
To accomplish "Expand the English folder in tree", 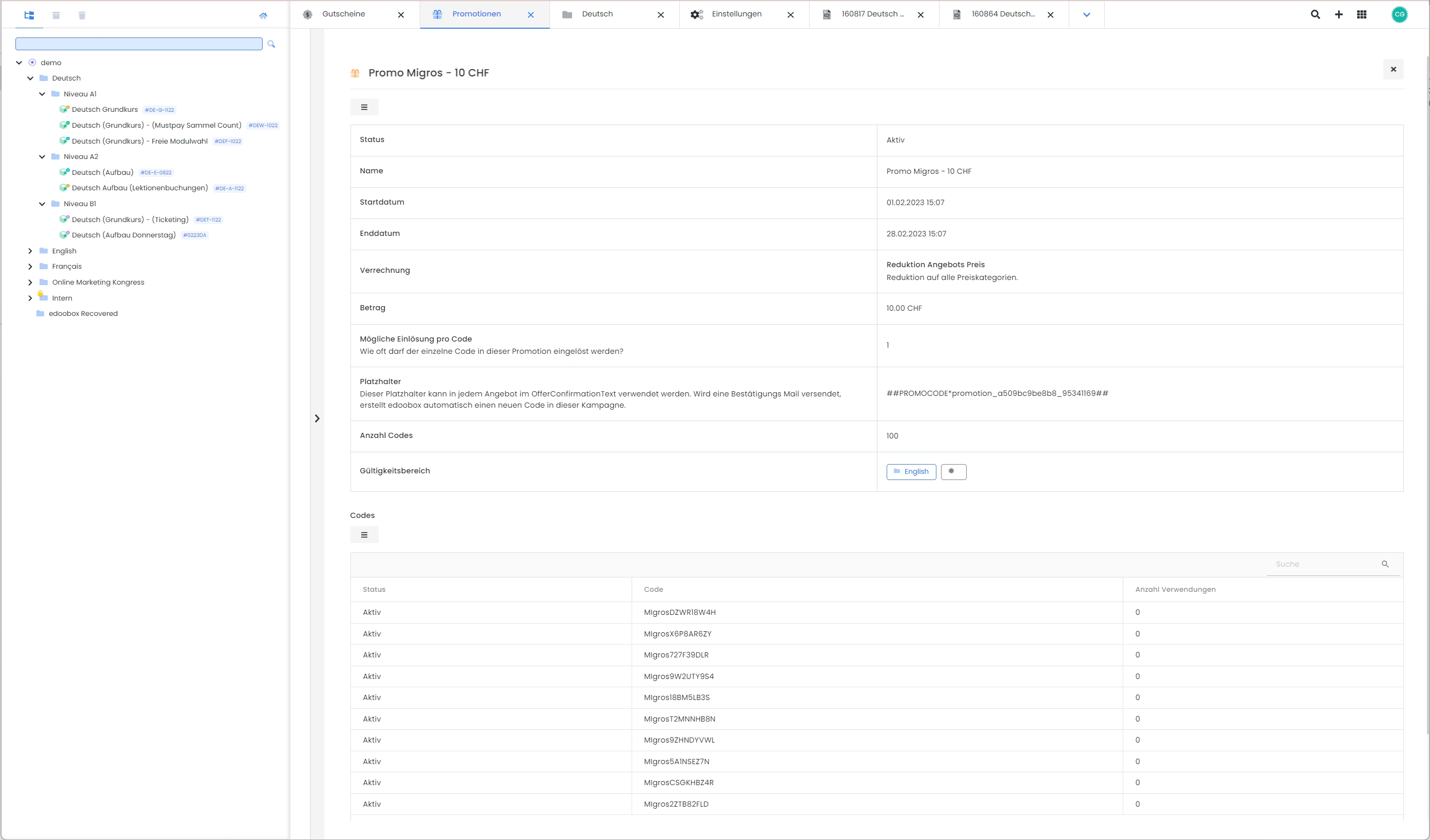I will (x=30, y=251).
